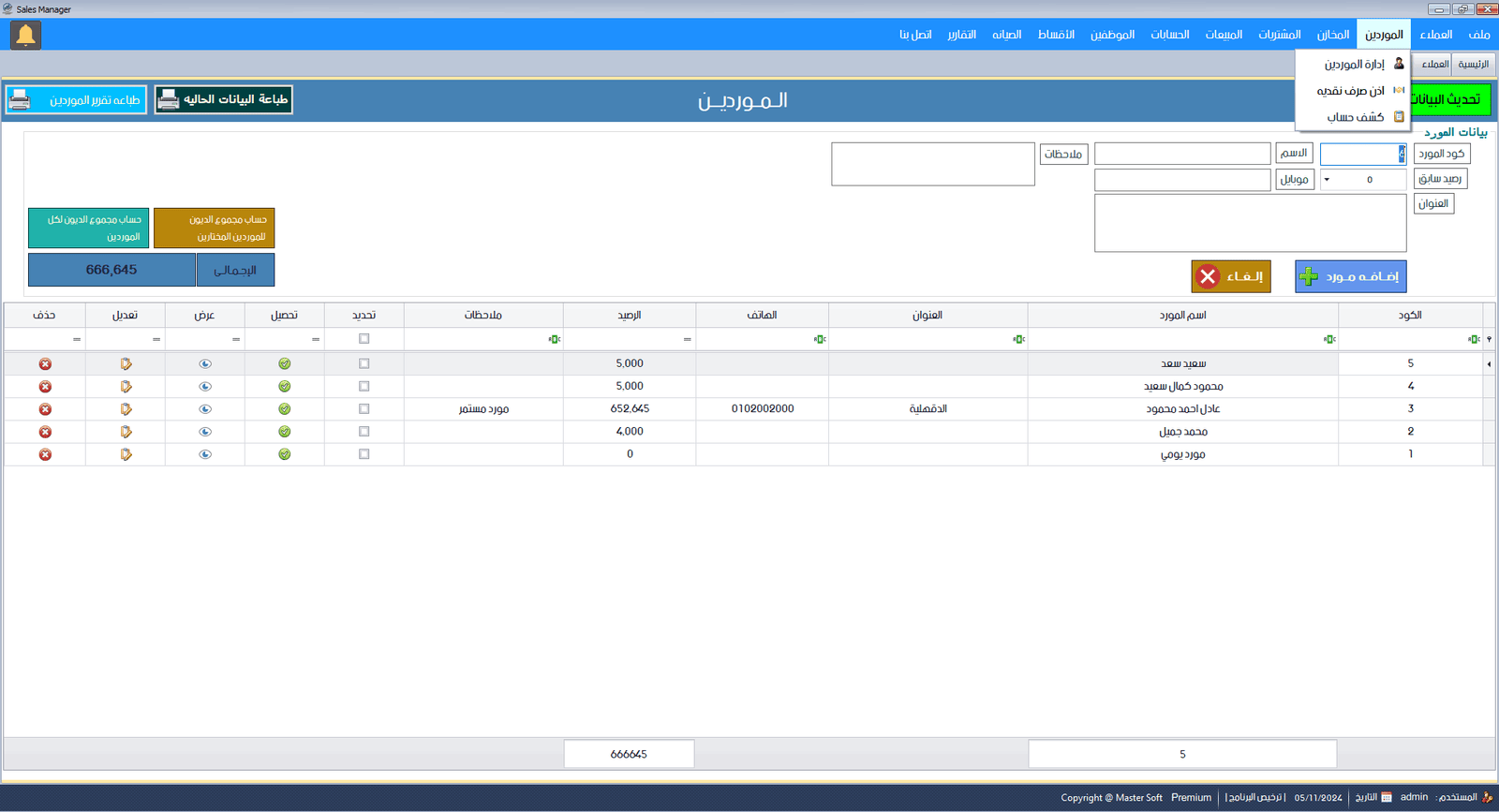1499x812 pixels.
Task: Click the supplier name (الاسم) input field
Action: pyautogui.click(x=1182, y=154)
